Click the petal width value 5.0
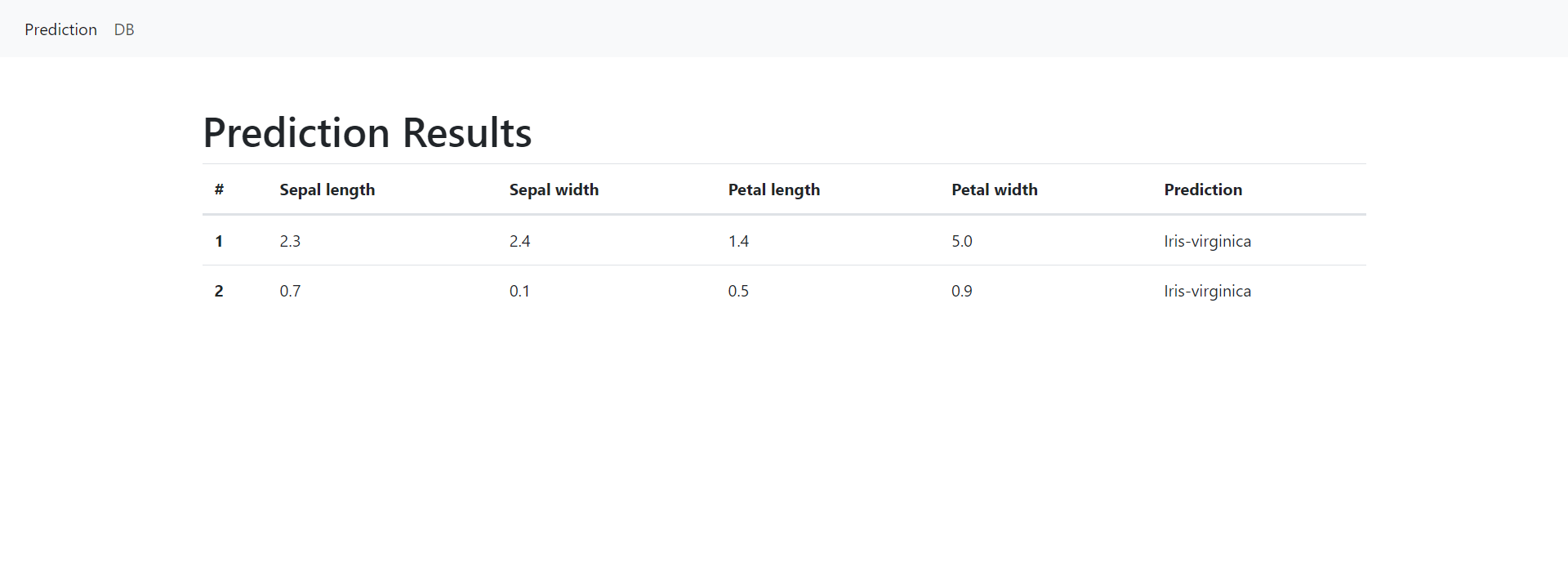The height and width of the screenshot is (571, 1568). 962,240
